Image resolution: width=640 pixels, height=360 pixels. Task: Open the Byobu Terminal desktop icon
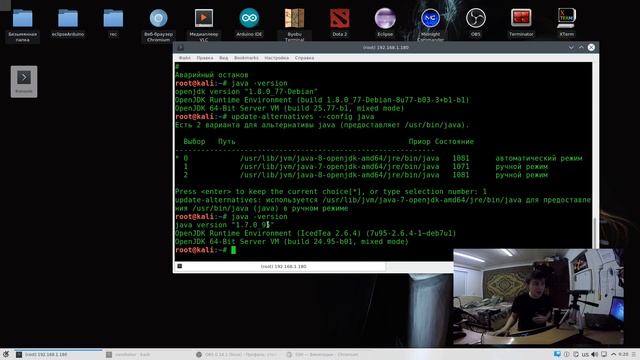click(x=294, y=24)
